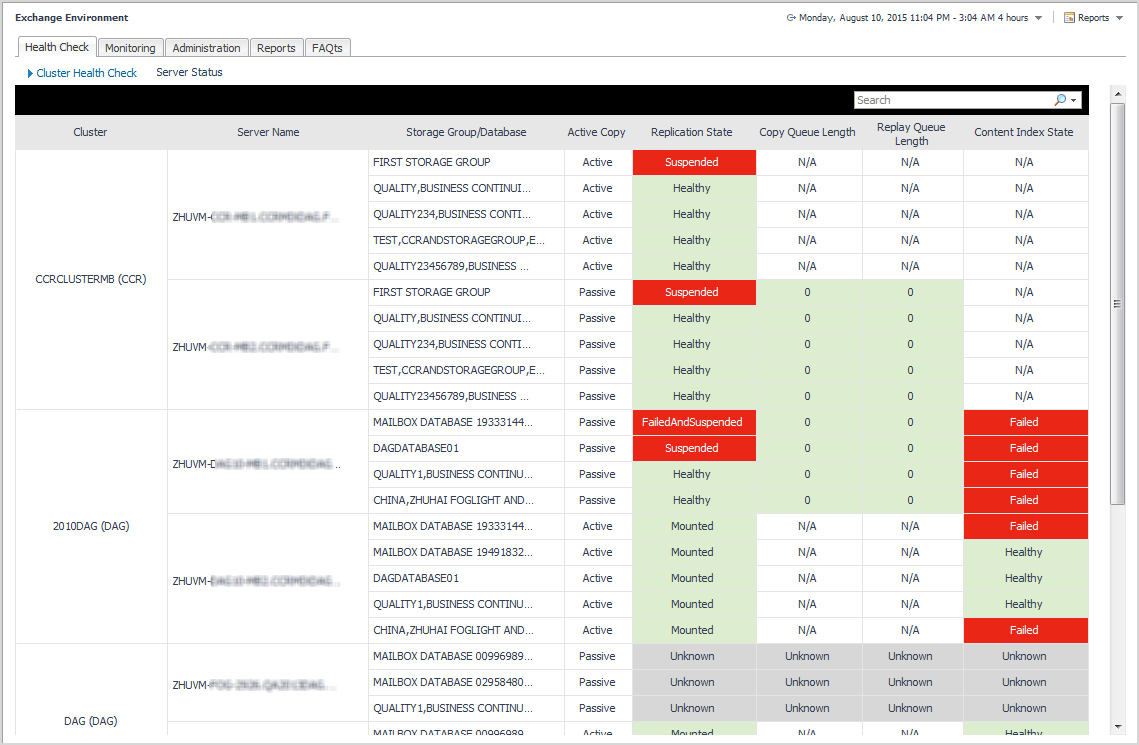Go to the FAQts tab

pos(327,48)
